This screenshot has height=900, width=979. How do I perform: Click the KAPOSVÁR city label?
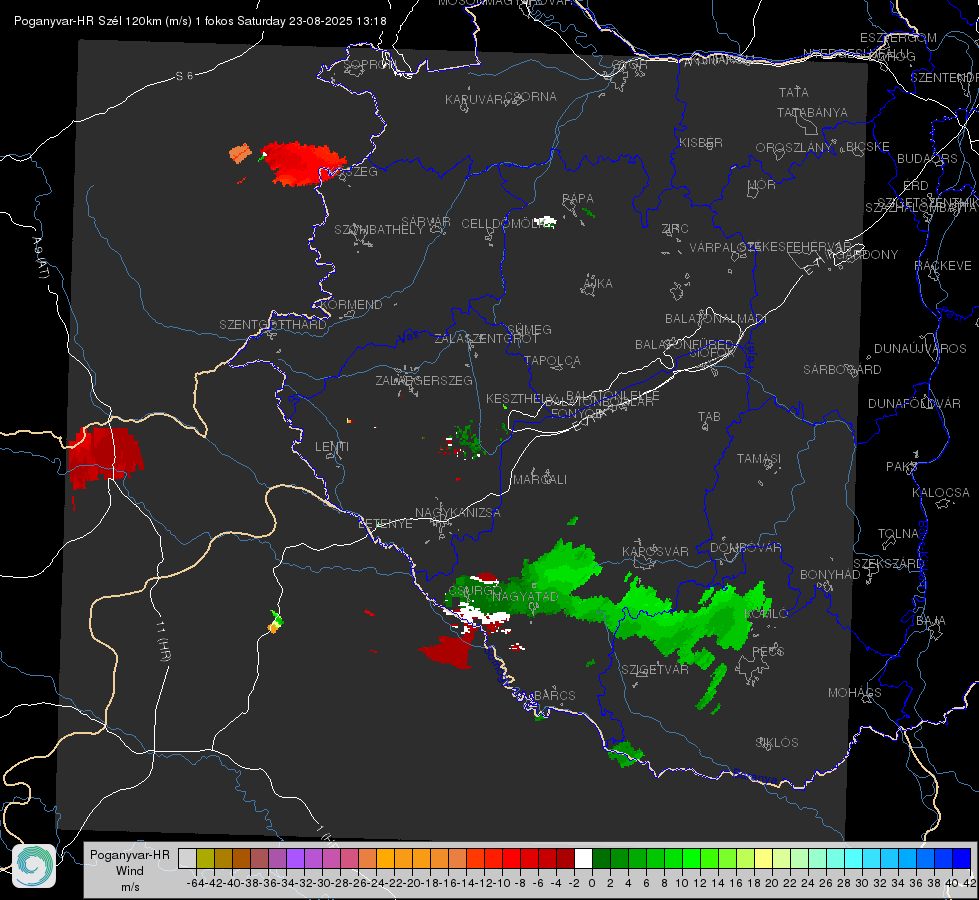655,551
